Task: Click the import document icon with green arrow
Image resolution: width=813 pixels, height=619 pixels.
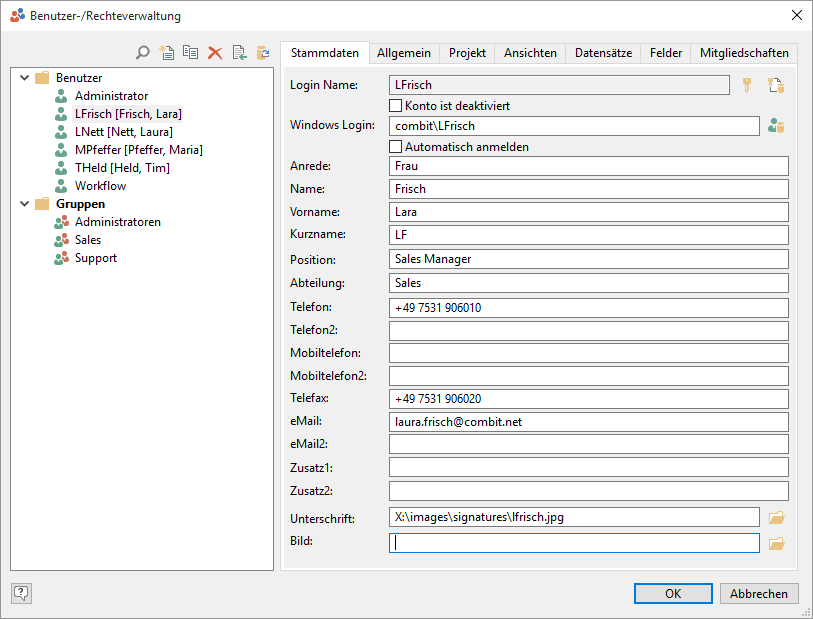Action: (239, 53)
